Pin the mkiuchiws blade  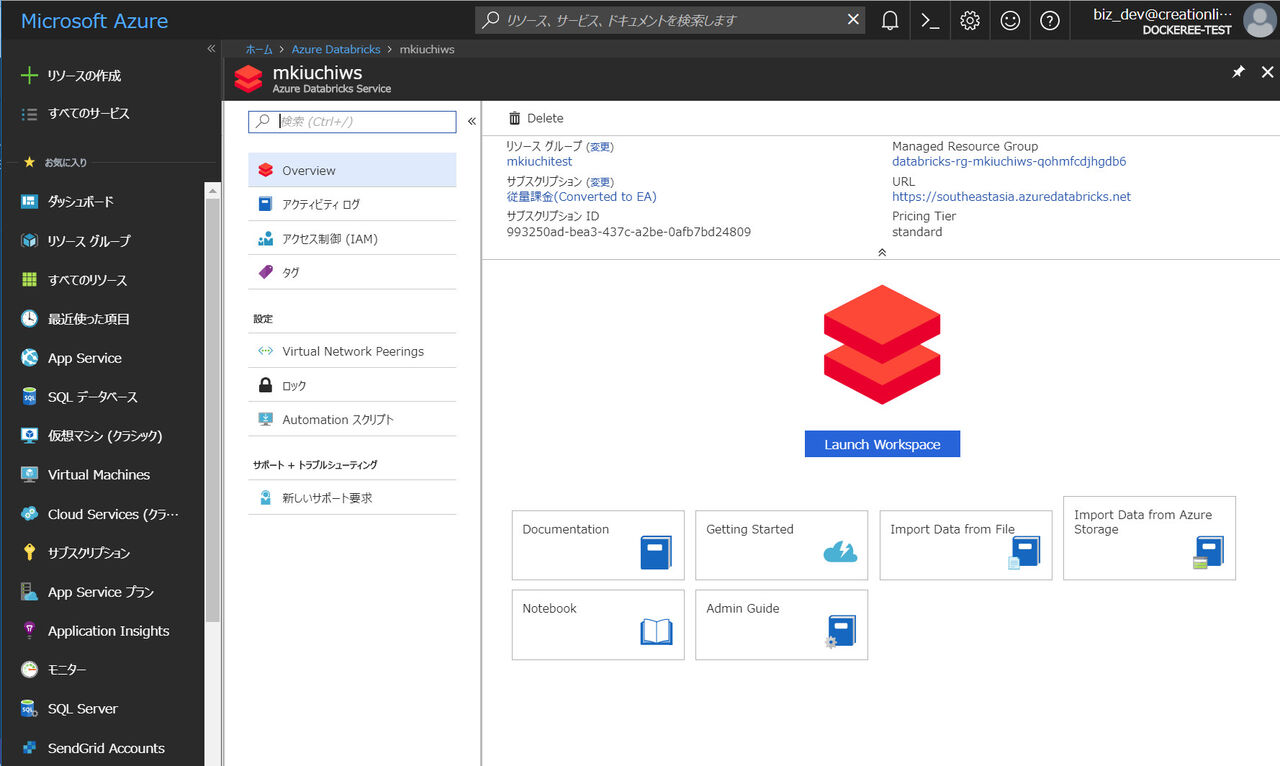[x=1238, y=72]
